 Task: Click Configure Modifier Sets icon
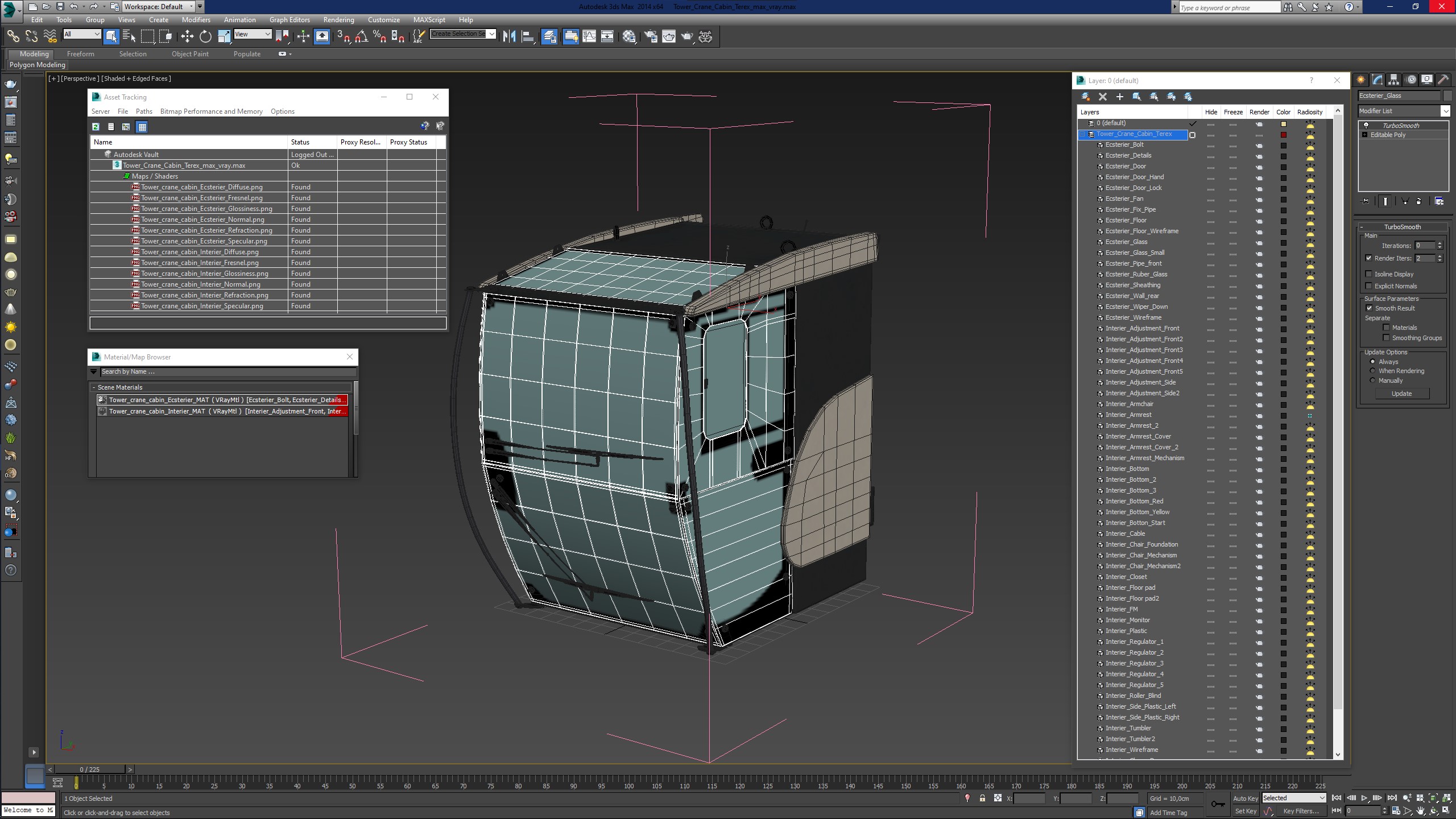point(1439,201)
